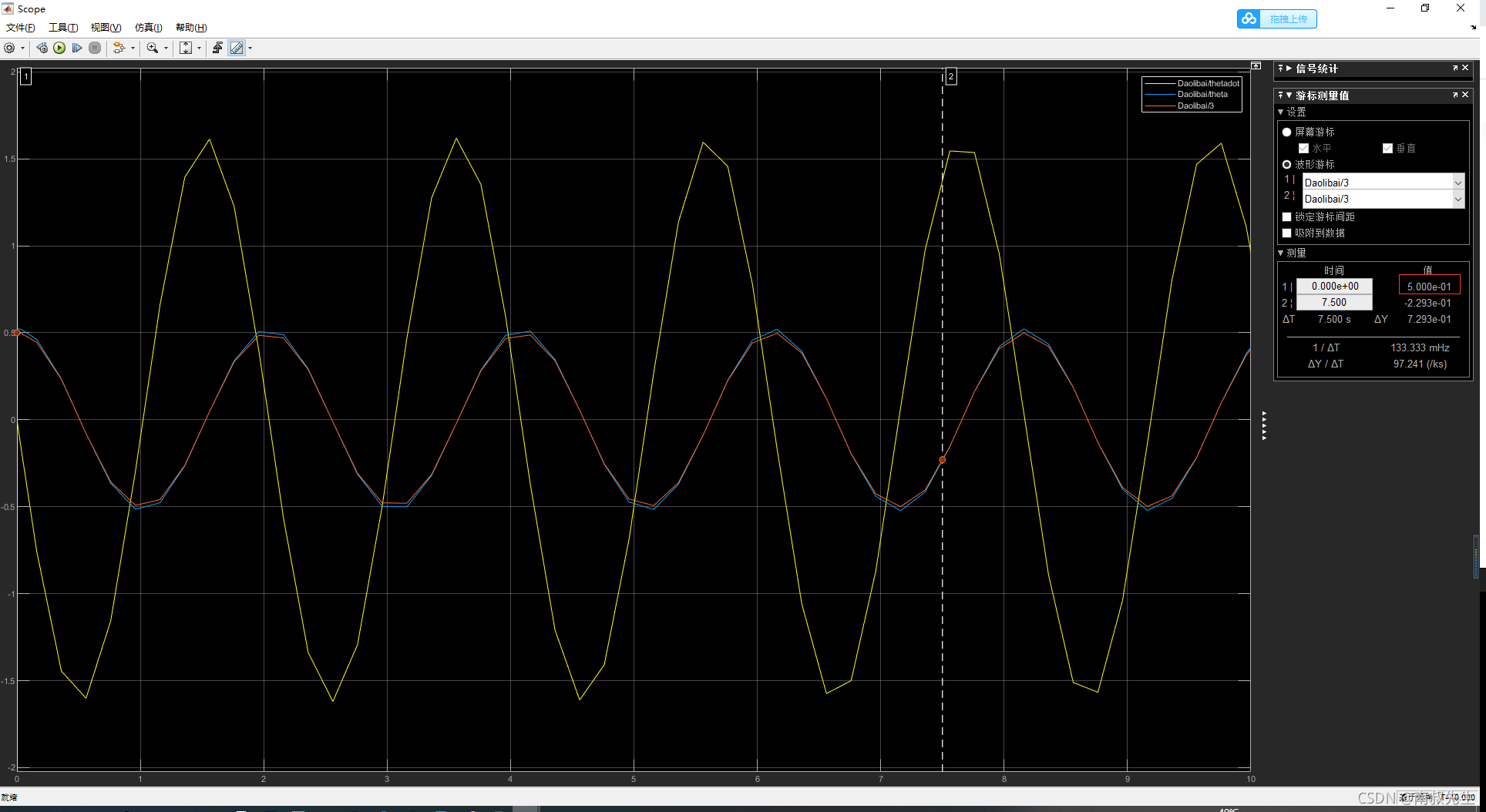Collapse the 设置 section
The image size is (1486, 812).
click(x=1281, y=112)
